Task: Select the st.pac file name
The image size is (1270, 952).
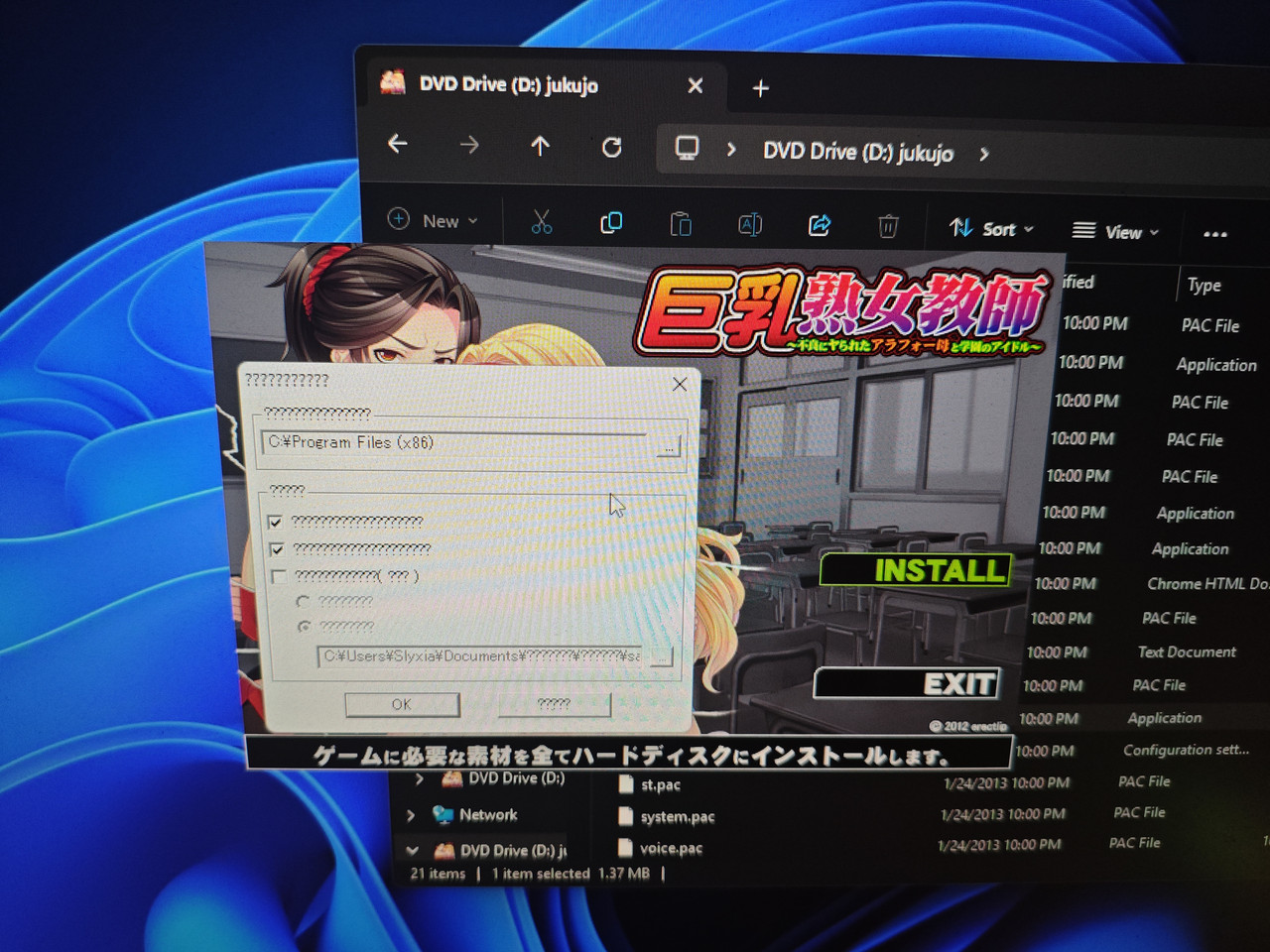Action: pyautogui.click(x=661, y=785)
